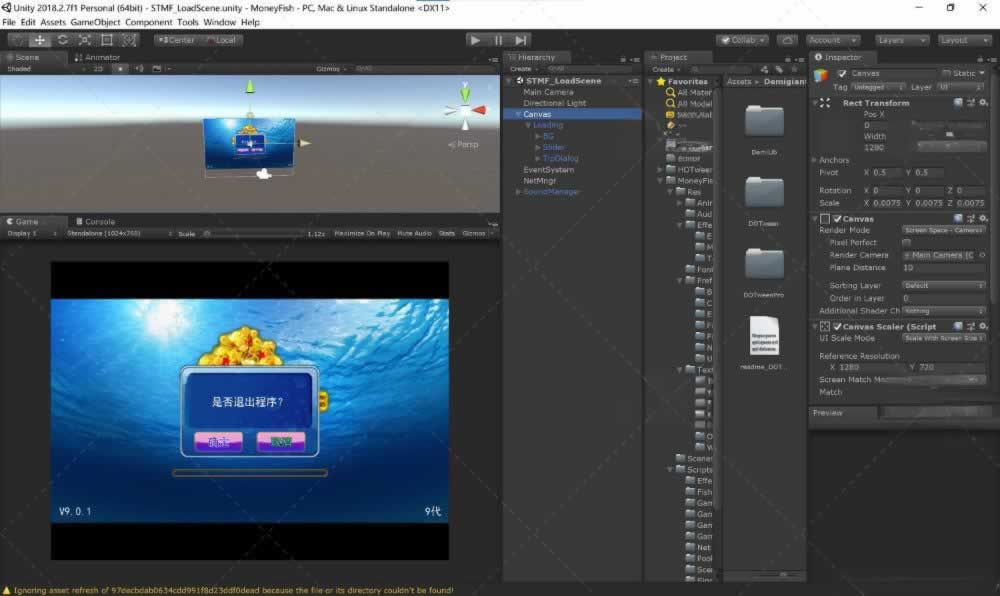Select the Move tool in the toolbar
1000x596 pixels.
click(40, 40)
